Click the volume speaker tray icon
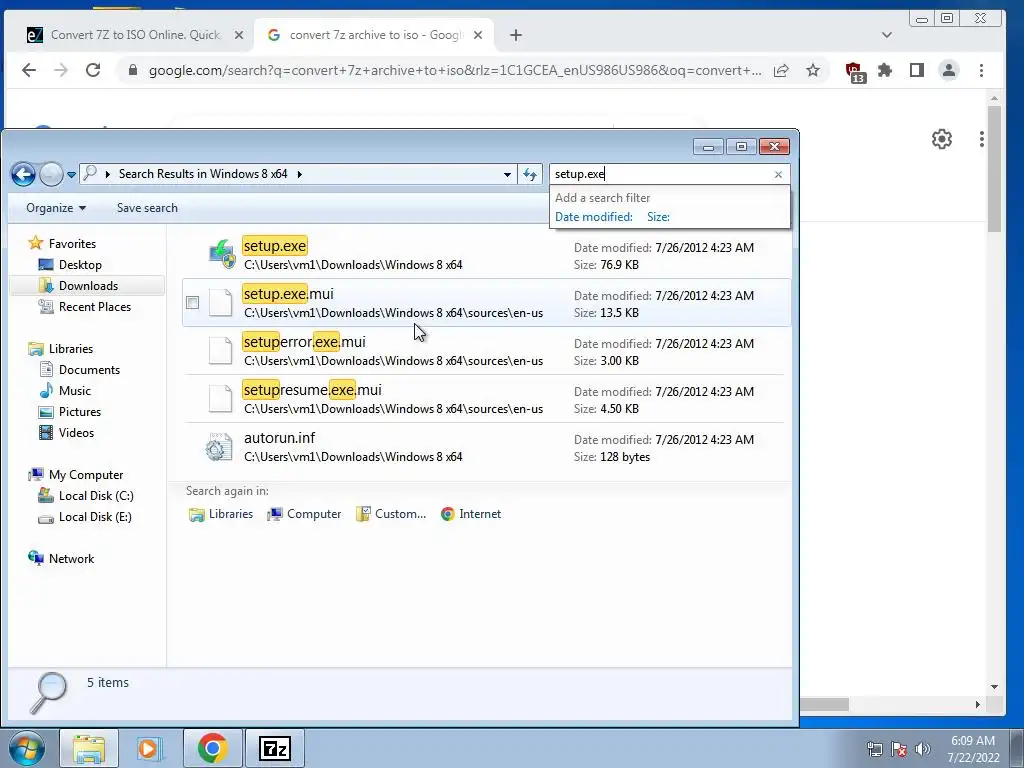 [x=923, y=749]
